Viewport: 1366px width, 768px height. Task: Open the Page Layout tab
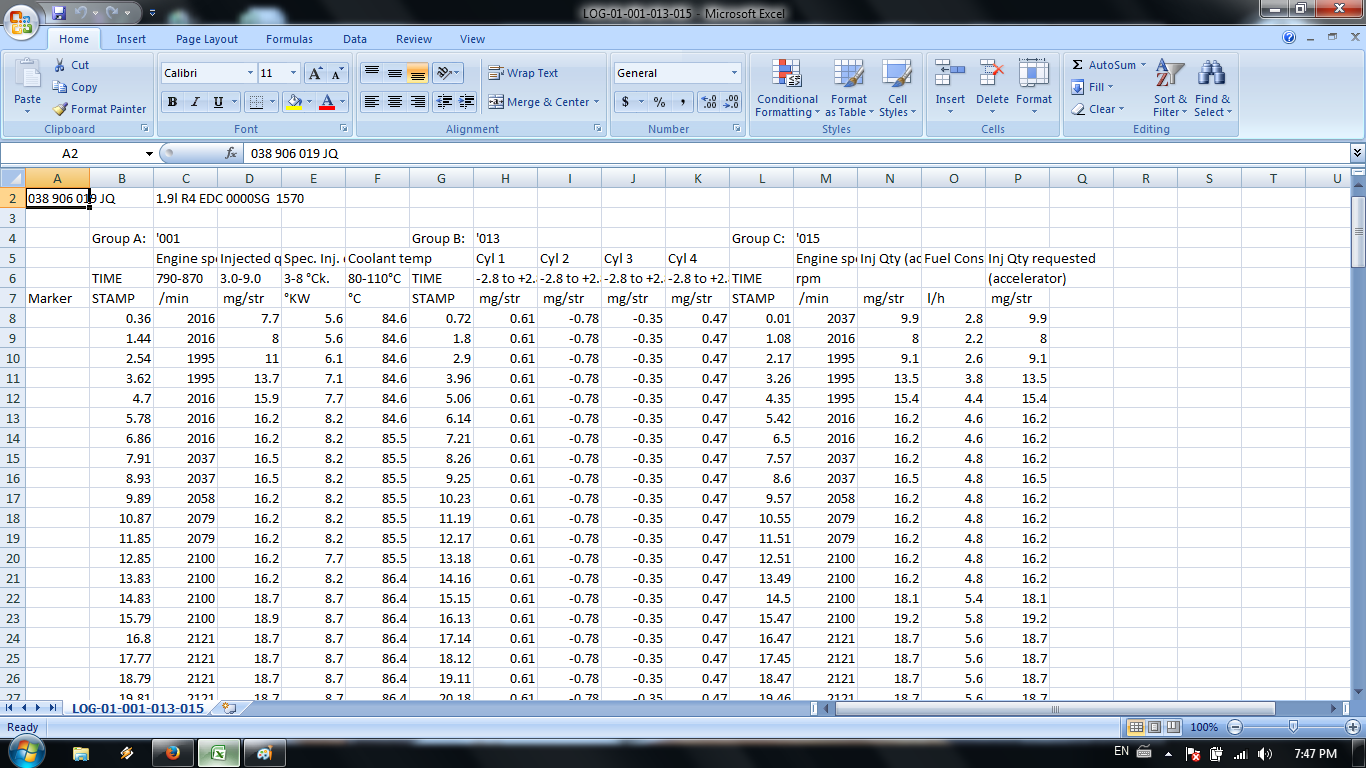click(x=207, y=39)
